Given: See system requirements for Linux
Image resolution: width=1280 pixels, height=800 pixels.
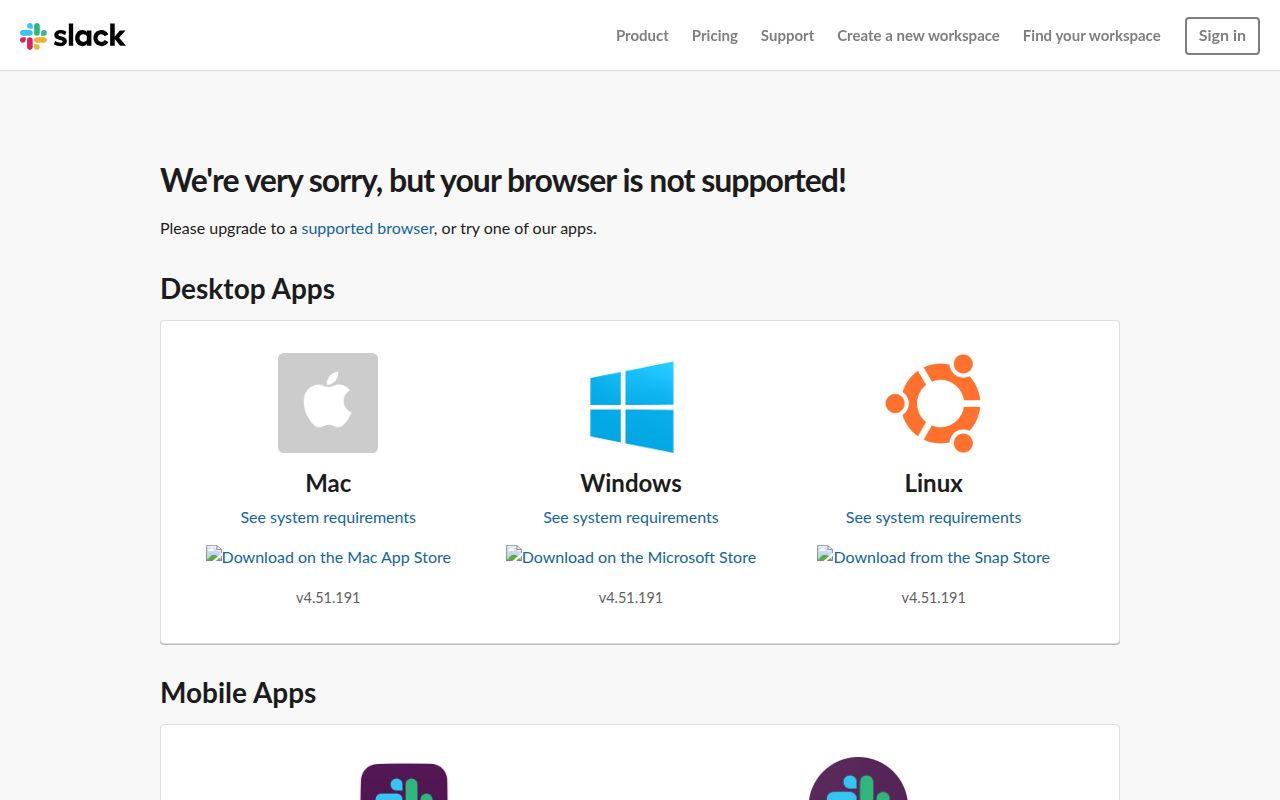Looking at the screenshot, I should pyautogui.click(x=933, y=517).
